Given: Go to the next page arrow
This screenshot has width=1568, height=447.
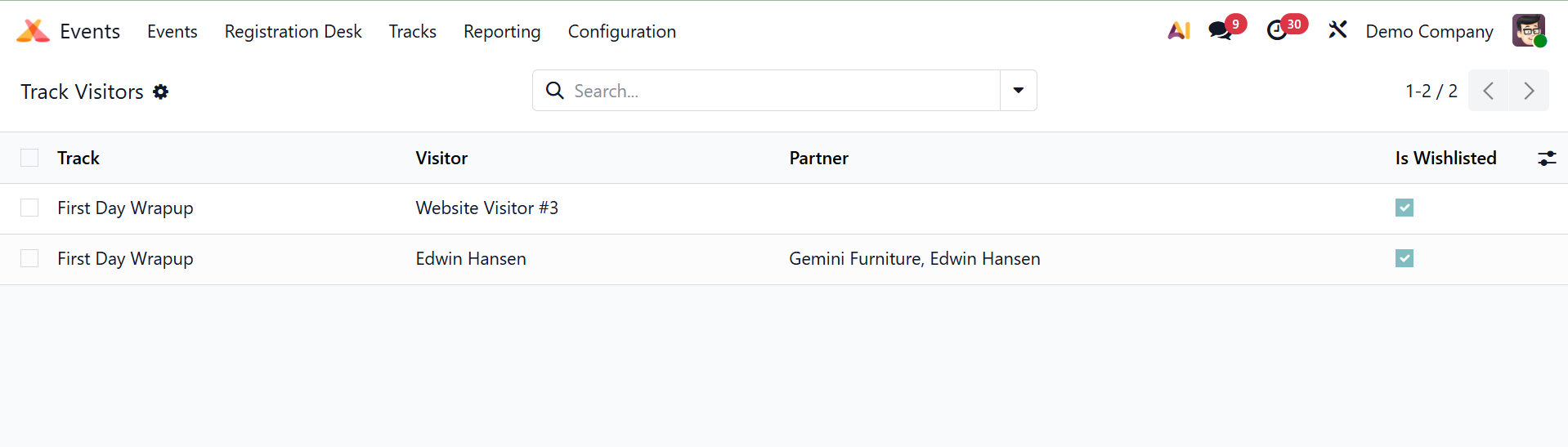Looking at the screenshot, I should tap(1529, 91).
